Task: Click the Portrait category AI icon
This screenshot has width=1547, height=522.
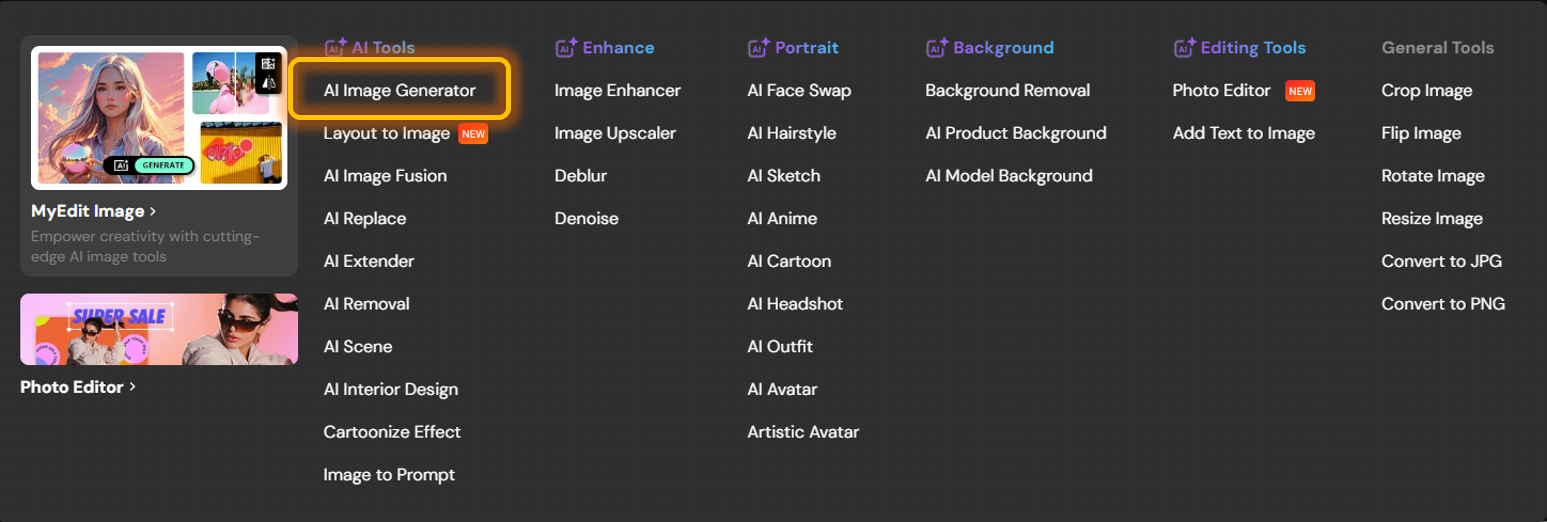Action: tap(758, 47)
